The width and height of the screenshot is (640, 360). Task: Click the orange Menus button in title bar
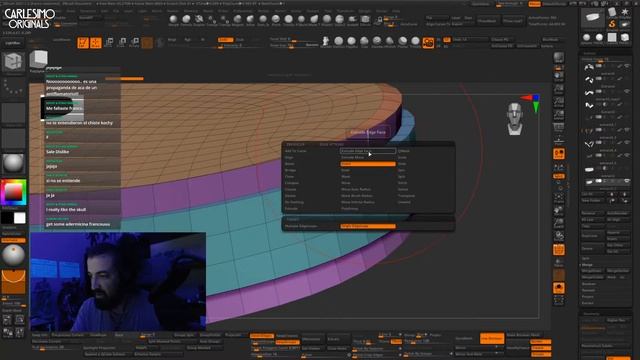click(x=534, y=4)
